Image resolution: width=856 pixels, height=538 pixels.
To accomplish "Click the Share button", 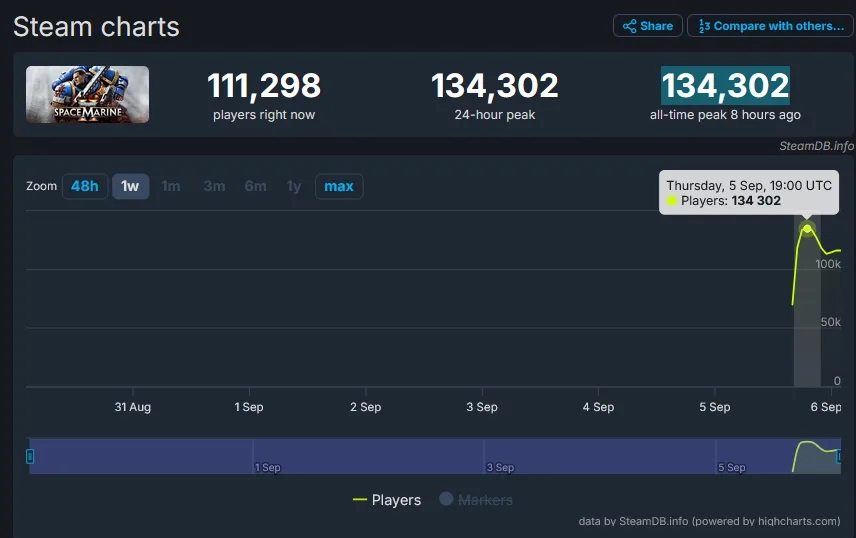I will 647,26.
